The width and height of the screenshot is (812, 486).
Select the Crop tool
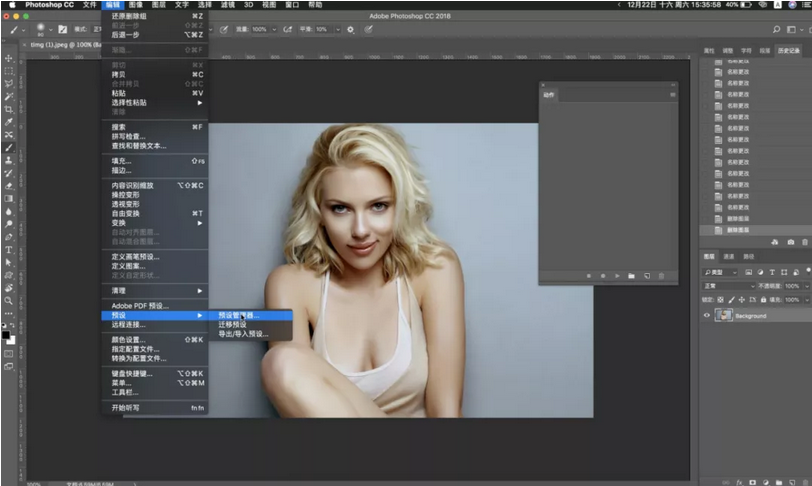click(x=9, y=109)
